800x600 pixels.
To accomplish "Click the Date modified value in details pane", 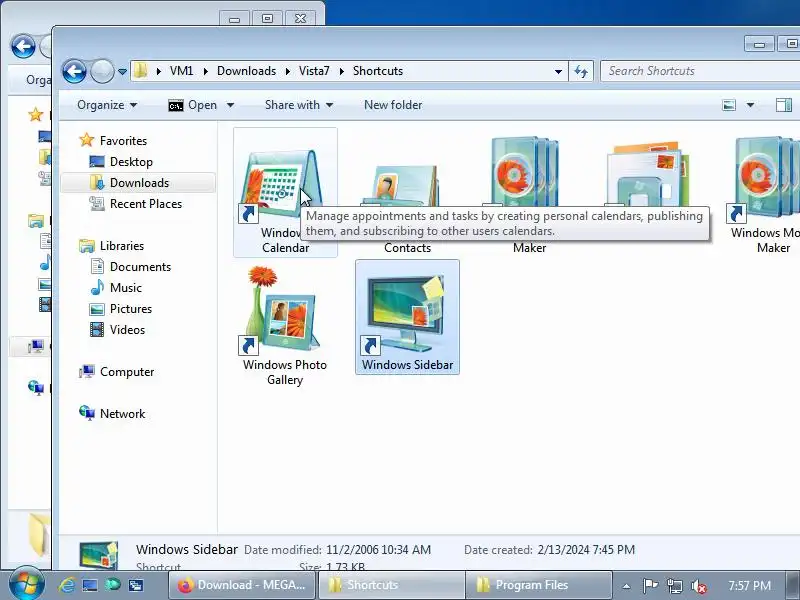I will (x=378, y=550).
